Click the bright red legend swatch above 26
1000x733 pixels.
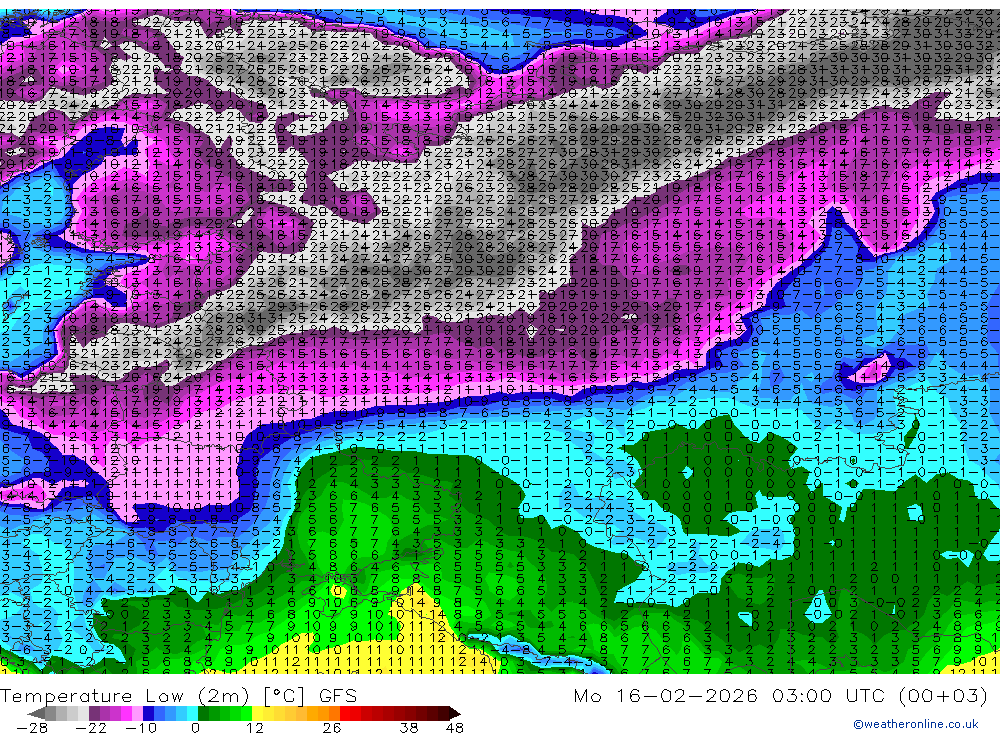pyautogui.click(x=345, y=713)
